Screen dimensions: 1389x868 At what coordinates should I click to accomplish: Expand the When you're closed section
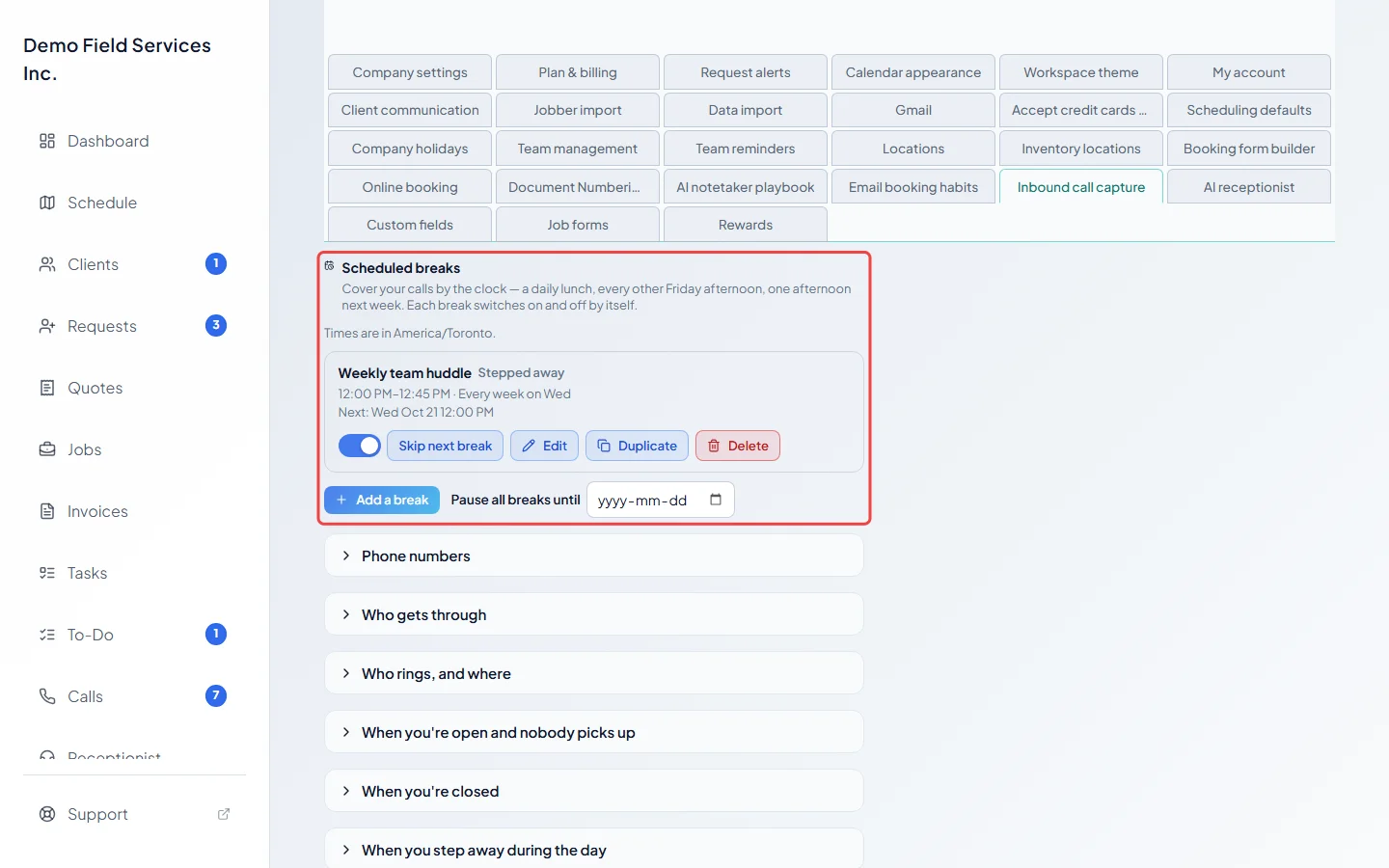594,792
